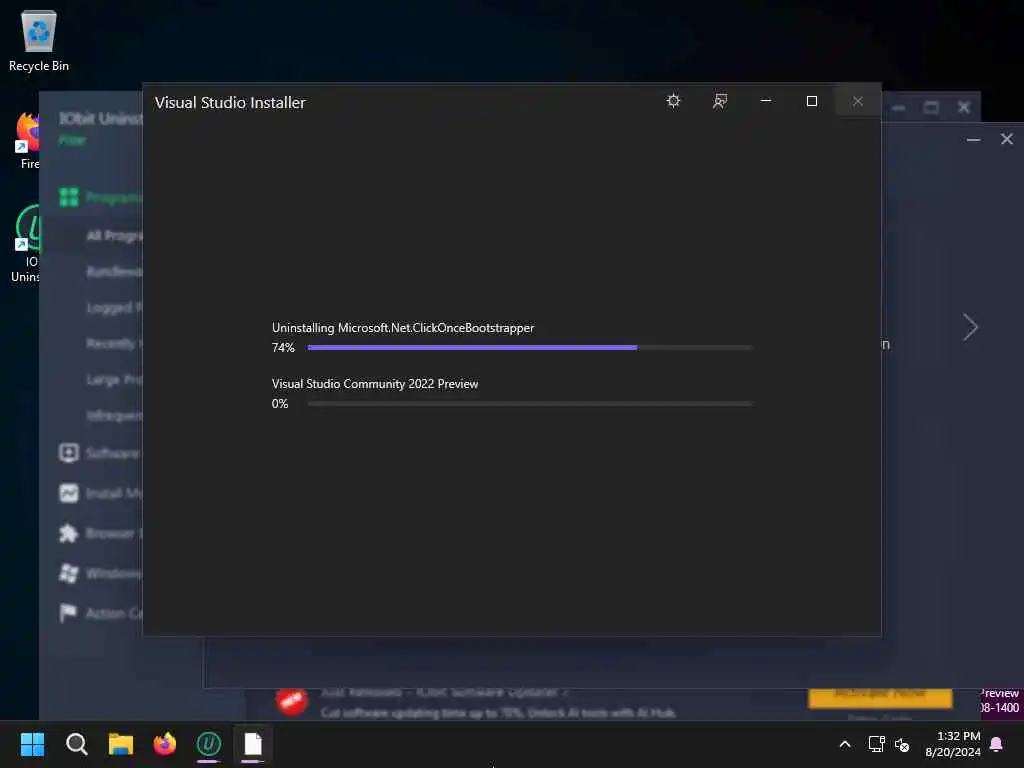Maximize the Visual Studio Installer window
Viewport: 1024px width, 768px height.
pos(812,101)
